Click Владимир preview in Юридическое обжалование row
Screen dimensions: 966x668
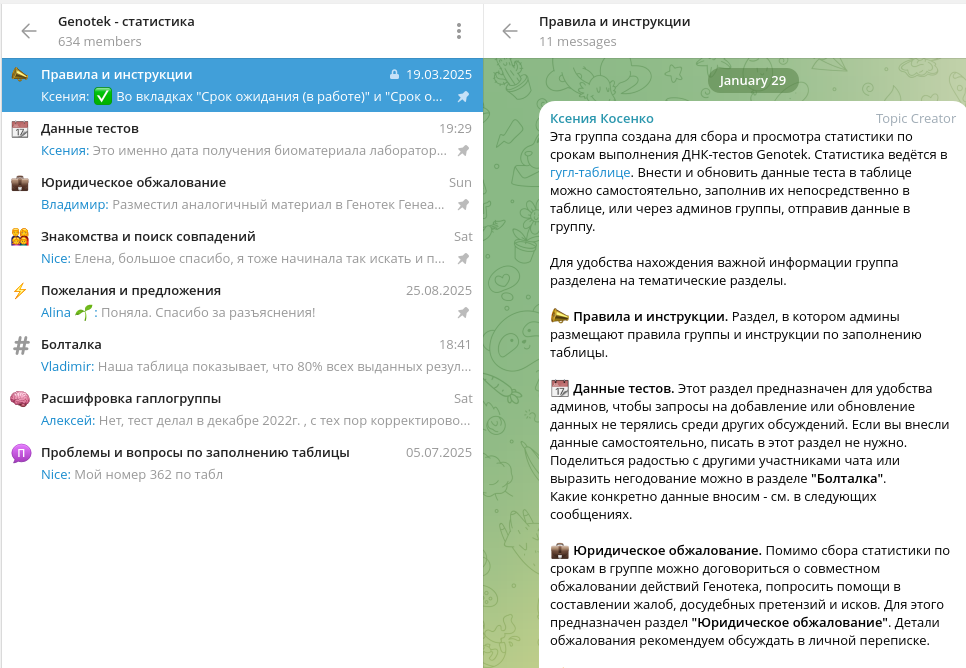pyautogui.click(x=242, y=205)
